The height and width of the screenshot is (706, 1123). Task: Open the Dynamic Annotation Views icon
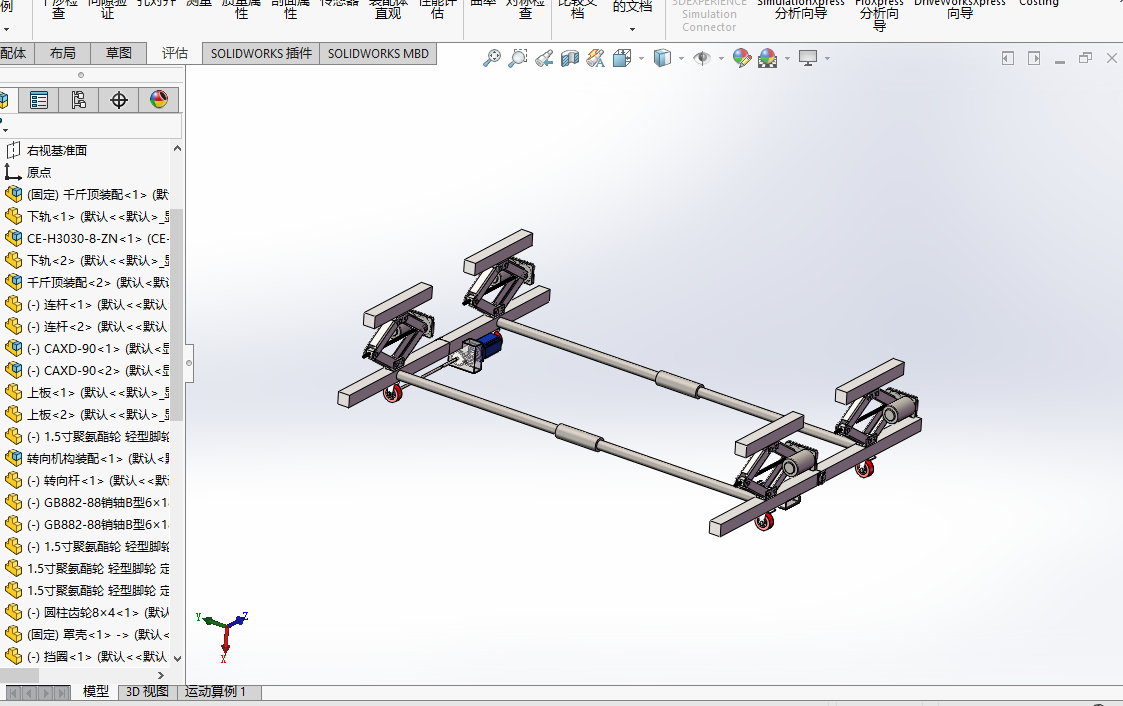click(x=596, y=58)
